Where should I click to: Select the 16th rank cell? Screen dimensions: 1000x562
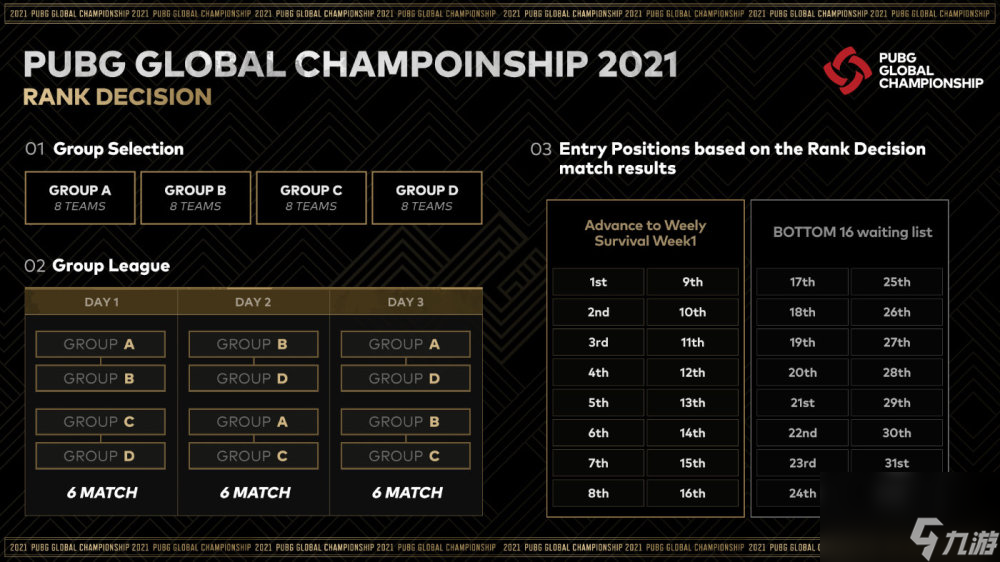693,493
